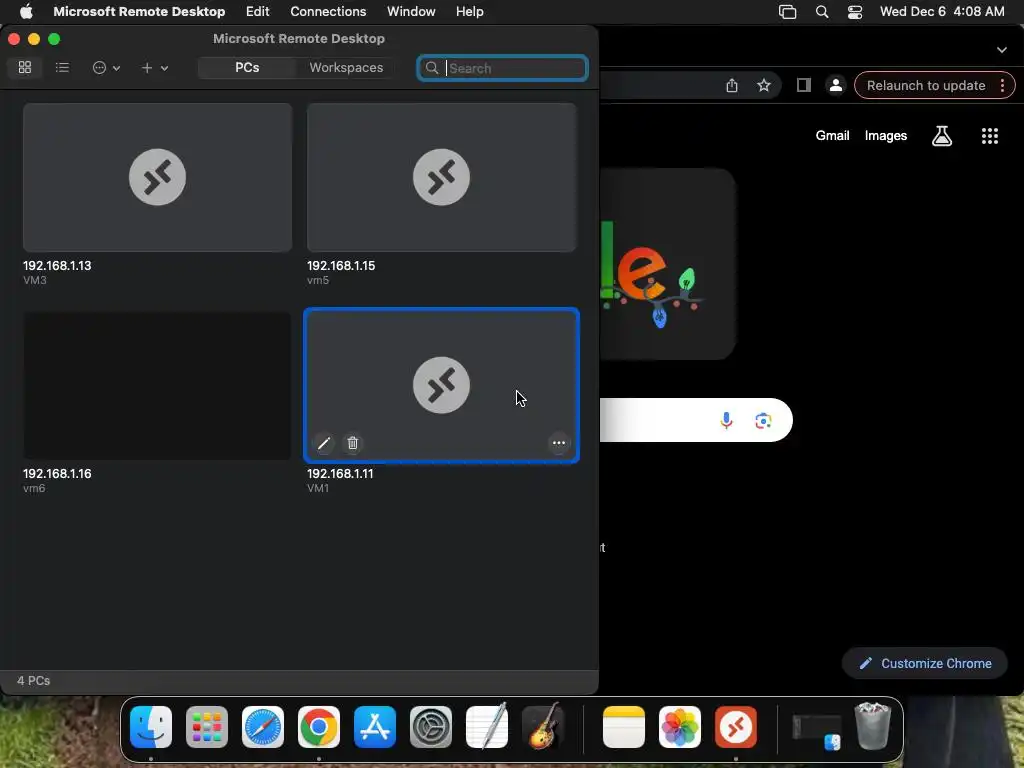1024x768 pixels.
Task: Open Chrome profile avatar icon
Action: click(x=835, y=86)
